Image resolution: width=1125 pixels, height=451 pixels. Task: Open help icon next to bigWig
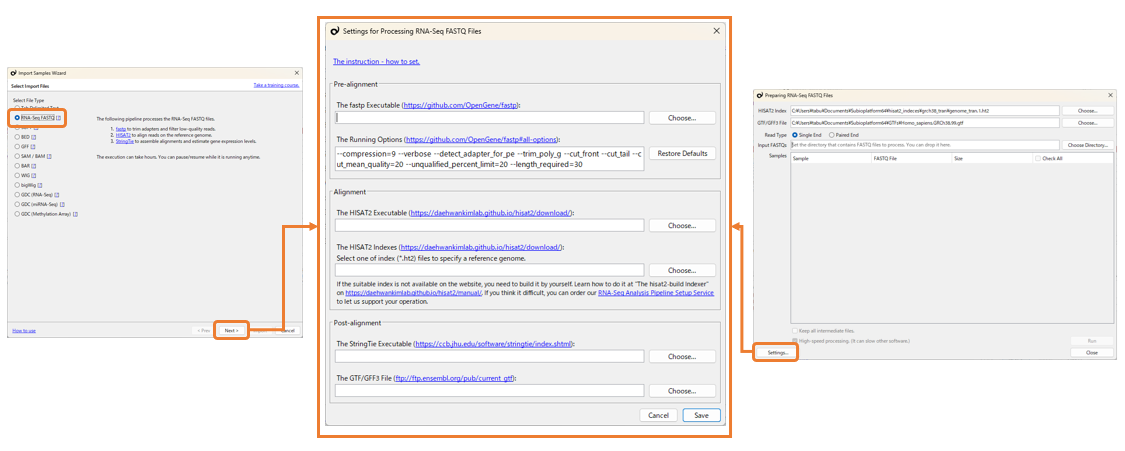(40, 185)
